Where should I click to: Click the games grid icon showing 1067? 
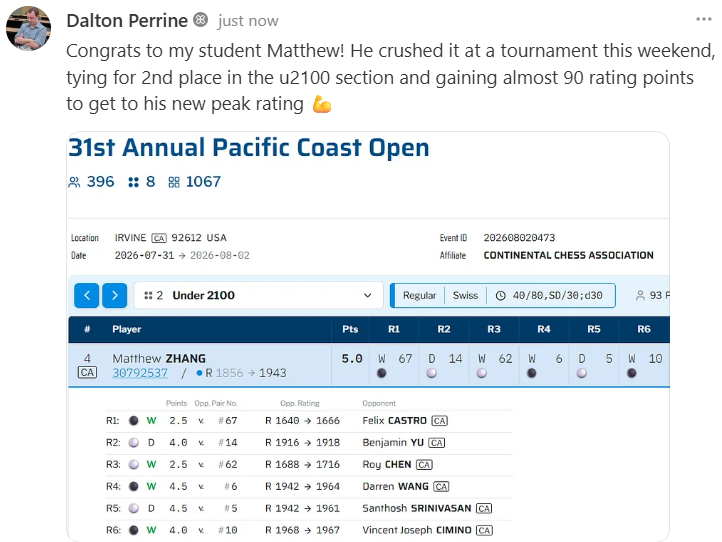174,182
